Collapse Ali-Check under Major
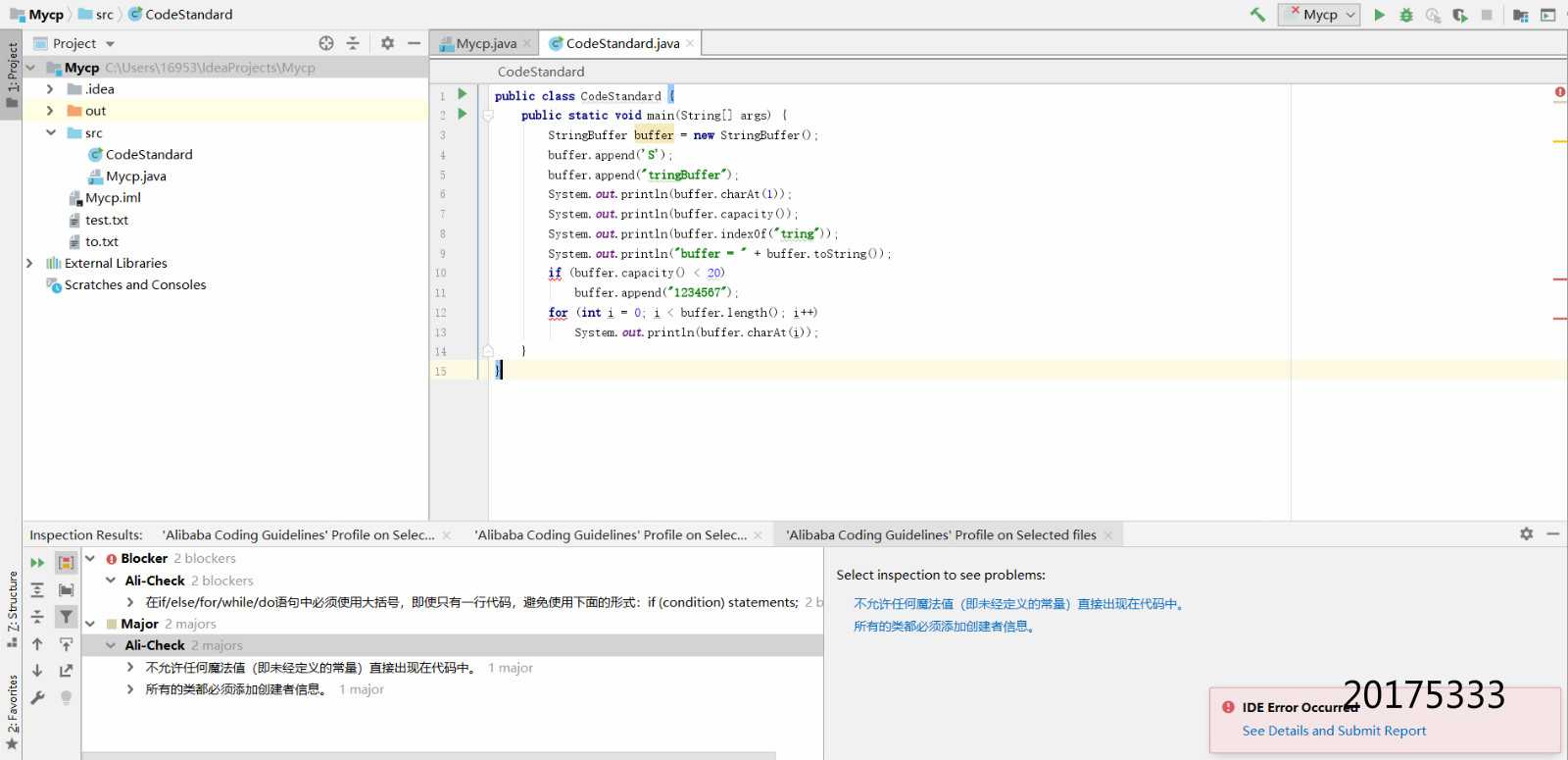 [x=111, y=645]
